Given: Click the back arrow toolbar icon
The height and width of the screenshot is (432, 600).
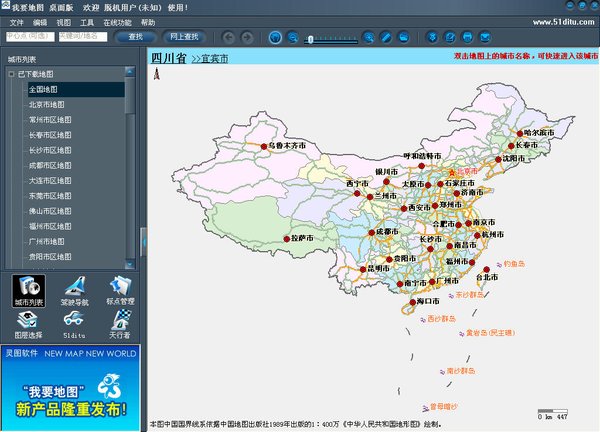Looking at the screenshot, I should 229,37.
